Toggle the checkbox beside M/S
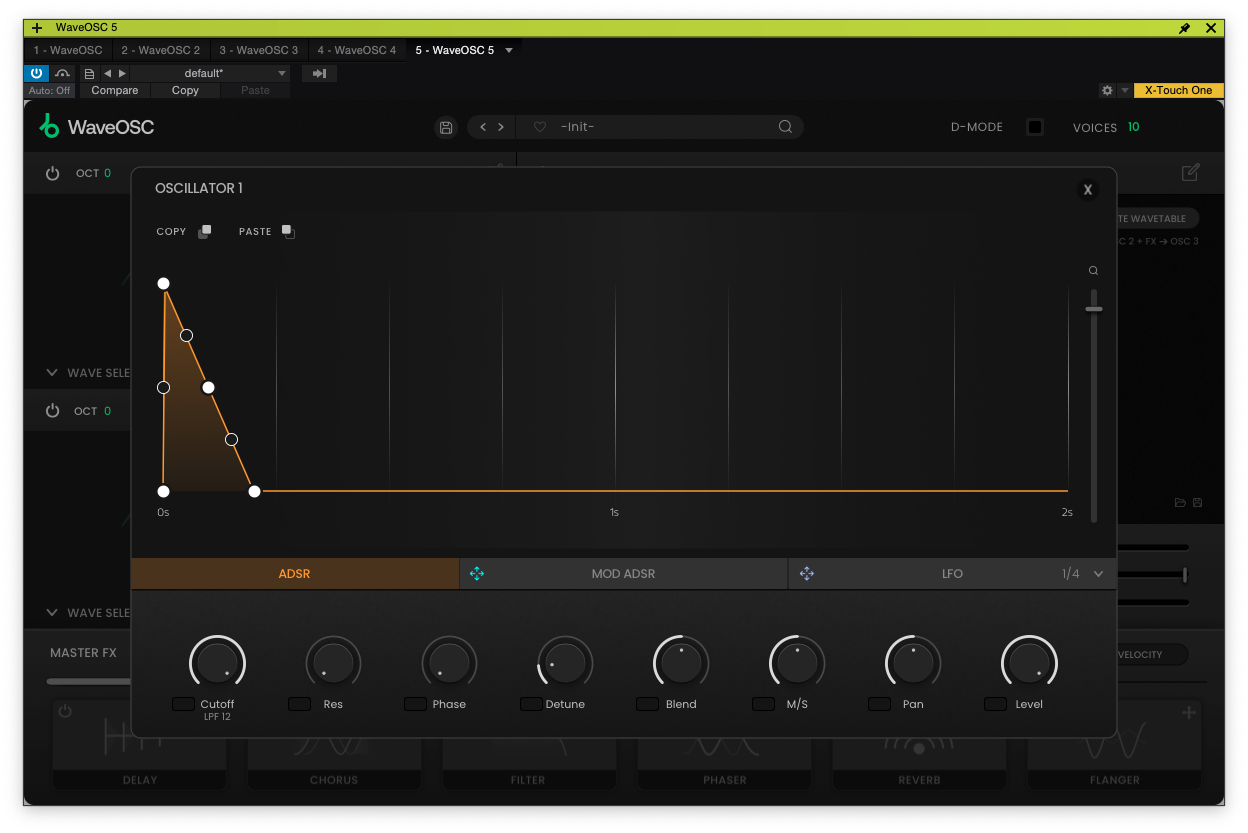The width and height of the screenshot is (1248, 833). (763, 704)
